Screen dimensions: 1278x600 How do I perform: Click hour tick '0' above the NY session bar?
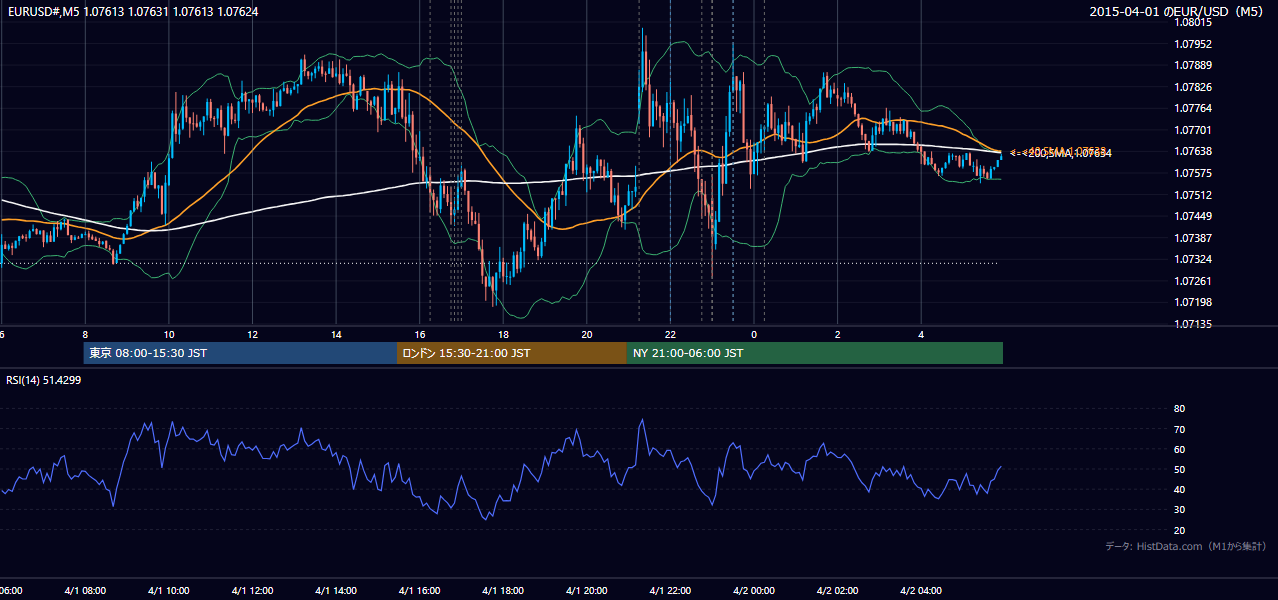755,335
